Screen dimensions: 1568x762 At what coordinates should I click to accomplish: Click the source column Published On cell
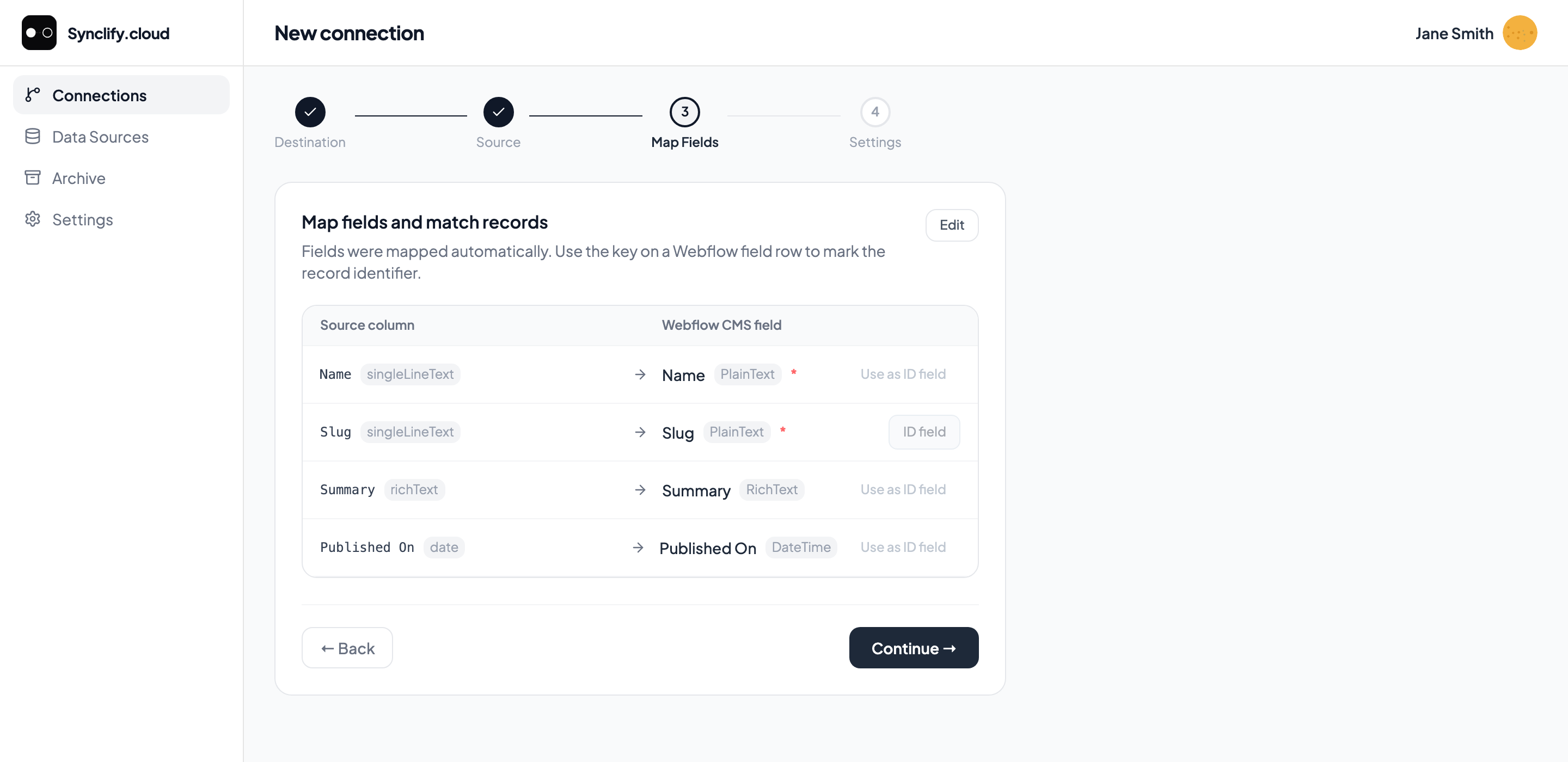367,548
